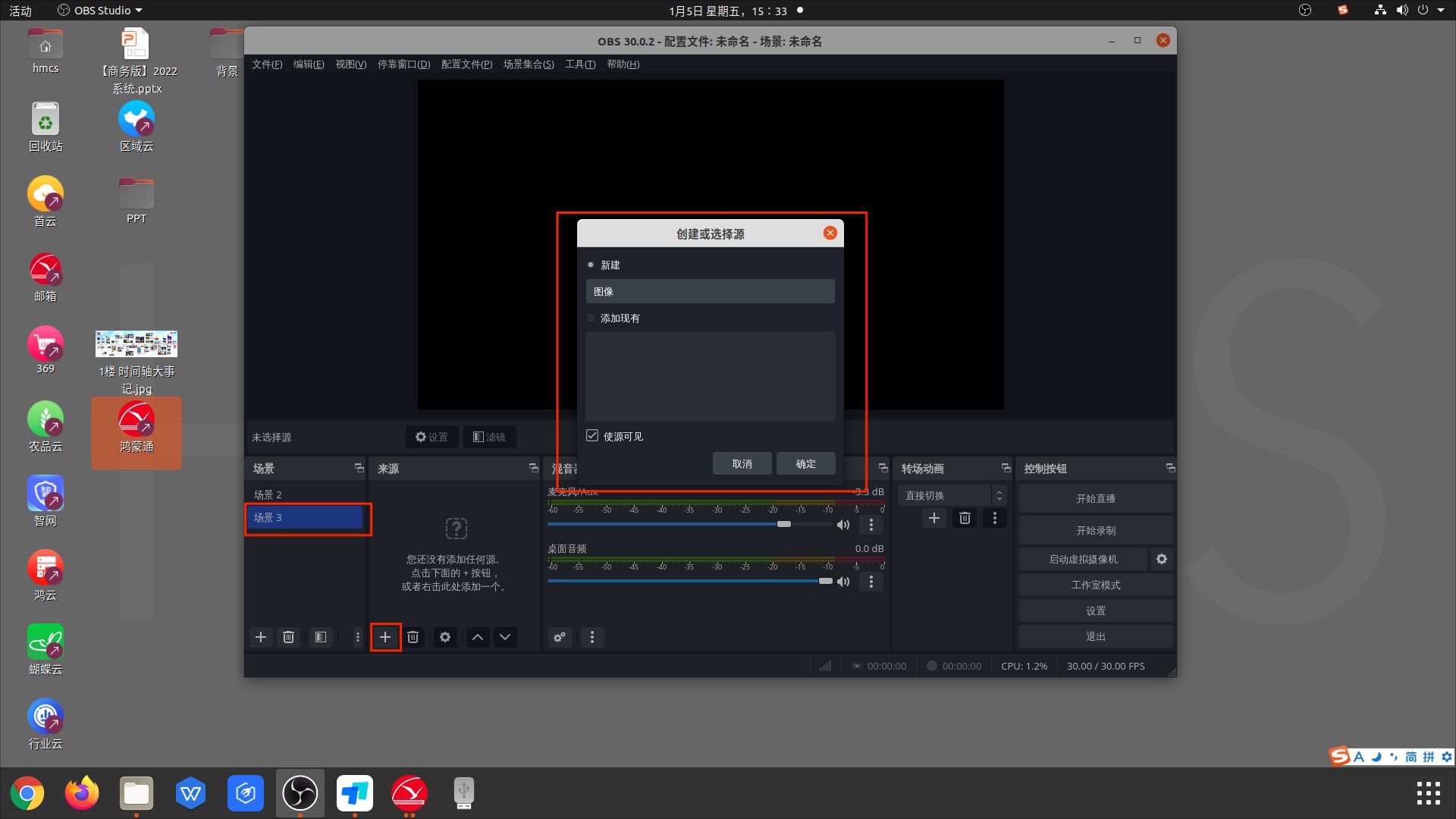Image resolution: width=1456 pixels, height=819 pixels.
Task: Delete transition trash icon
Action: (965, 518)
